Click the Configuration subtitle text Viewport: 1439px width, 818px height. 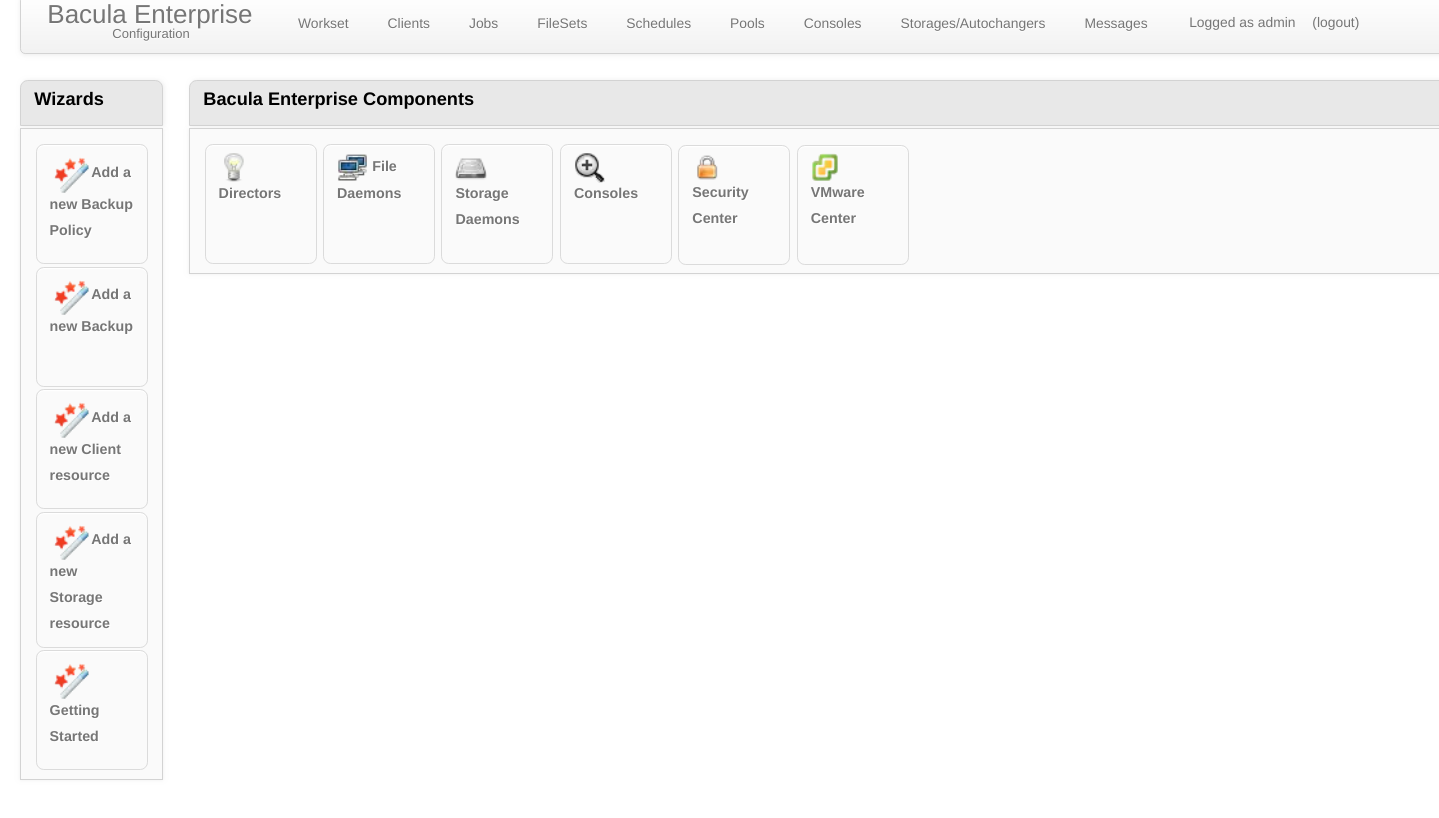click(x=151, y=34)
